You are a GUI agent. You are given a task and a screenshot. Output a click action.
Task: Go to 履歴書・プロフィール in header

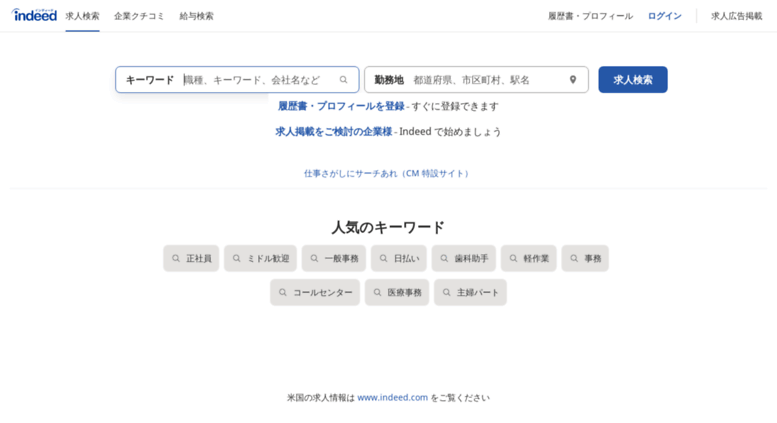click(590, 16)
